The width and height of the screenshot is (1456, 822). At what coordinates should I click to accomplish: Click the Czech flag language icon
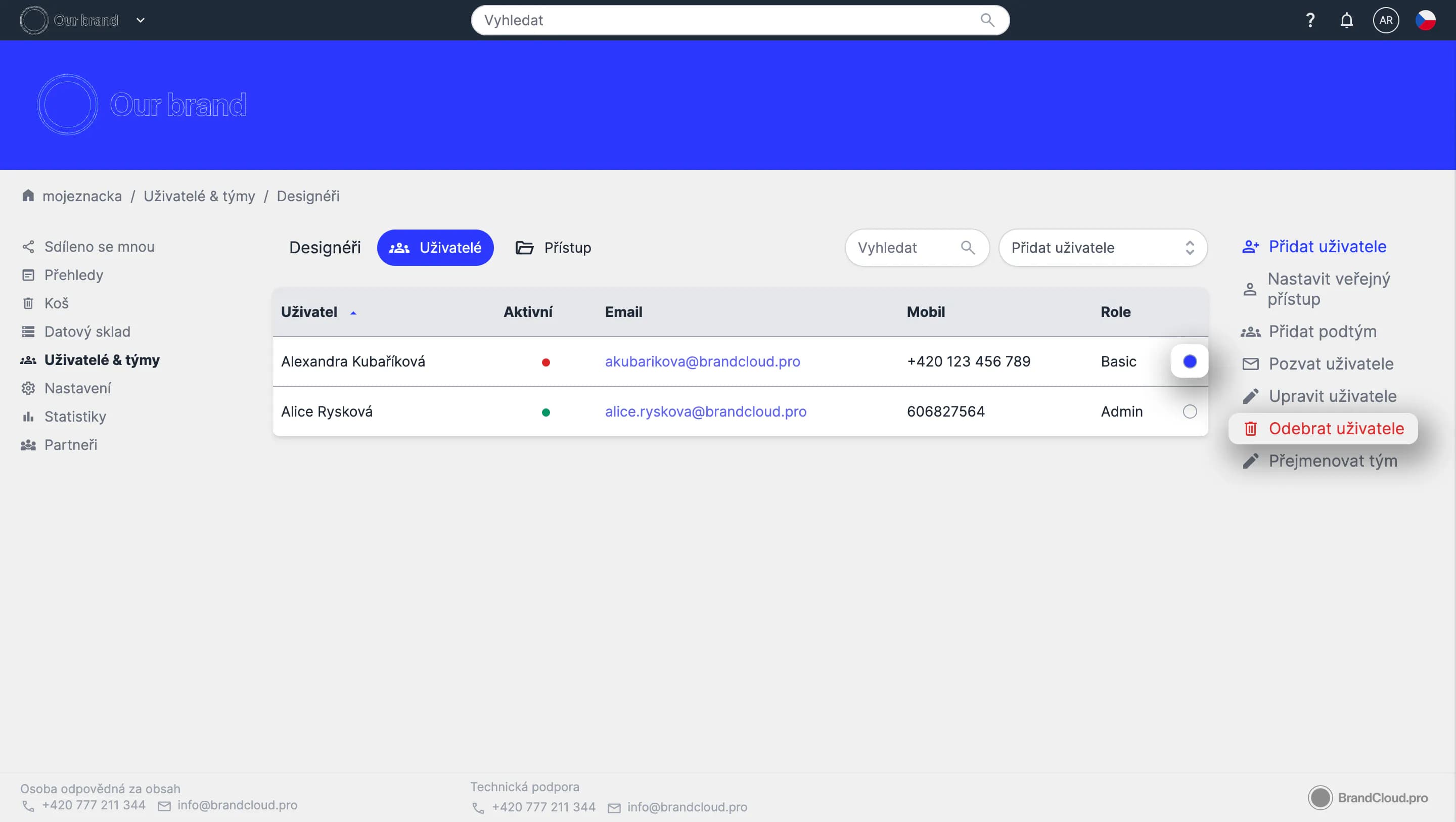coord(1425,20)
